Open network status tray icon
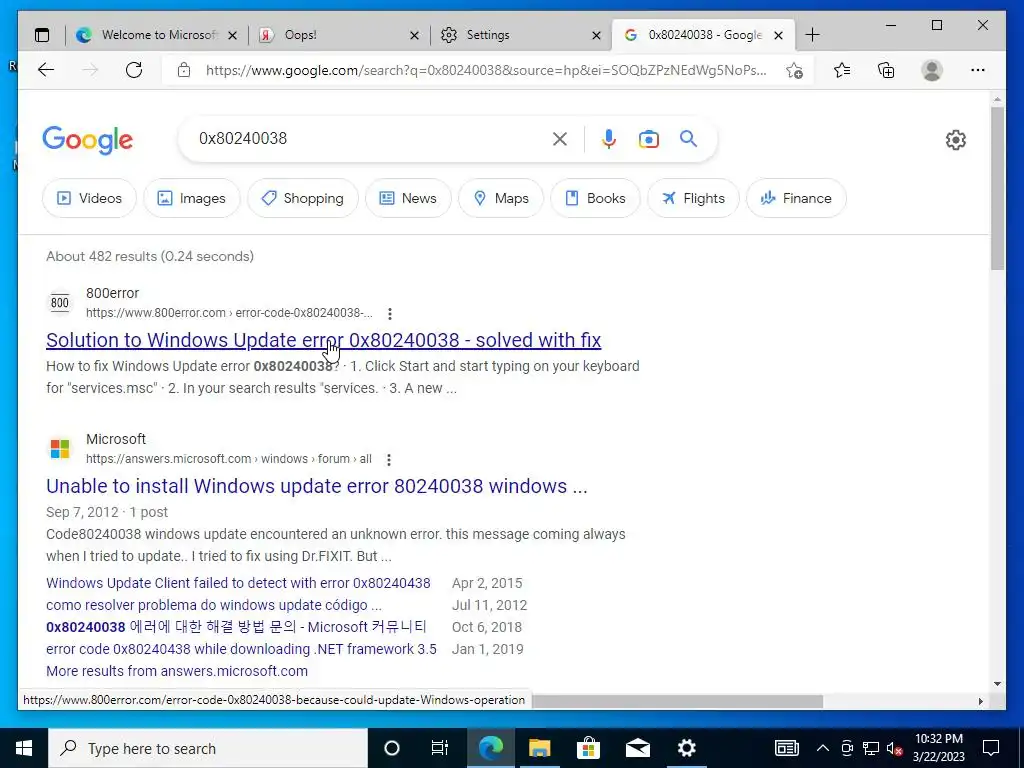 pos(871,748)
